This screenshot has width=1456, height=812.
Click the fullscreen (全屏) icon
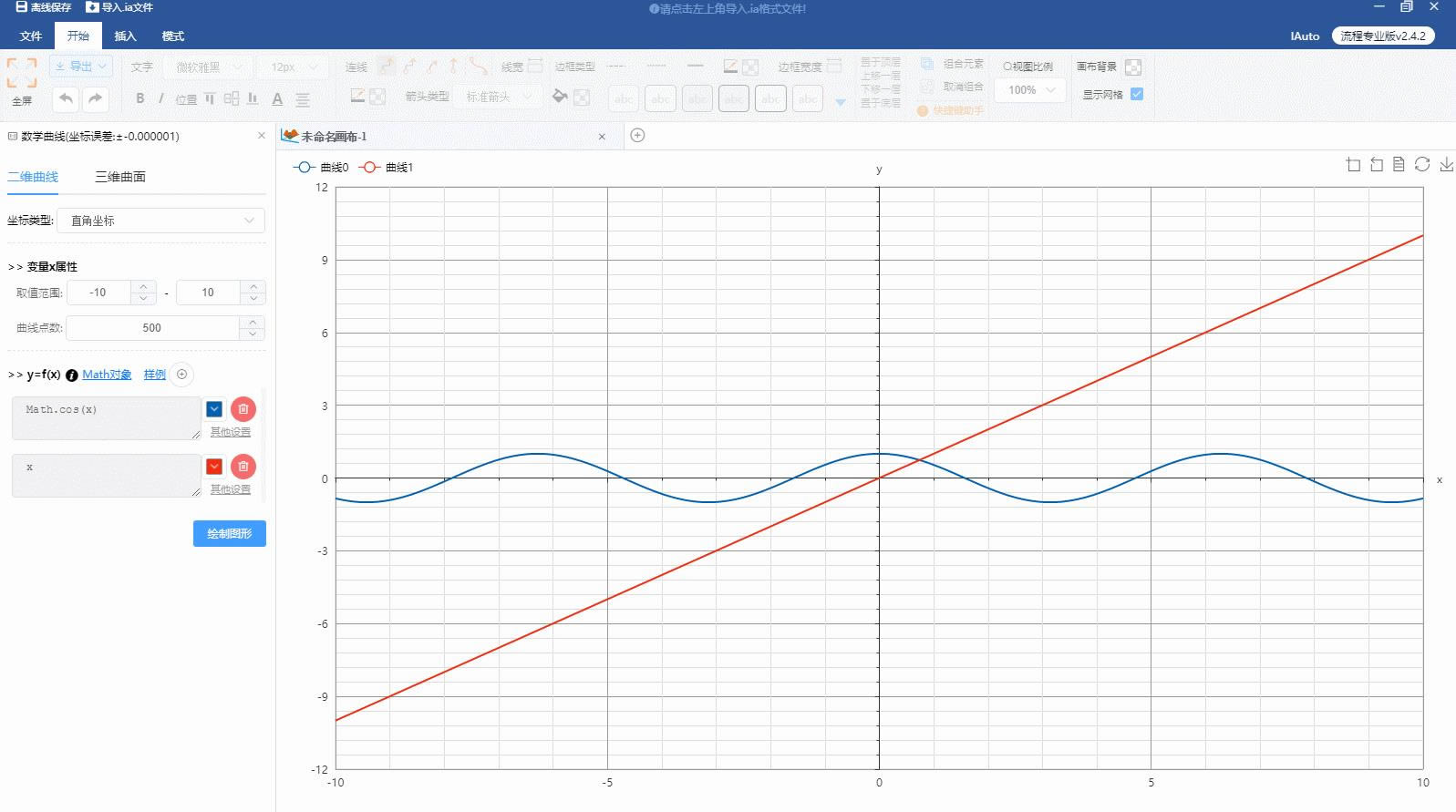coord(22,73)
